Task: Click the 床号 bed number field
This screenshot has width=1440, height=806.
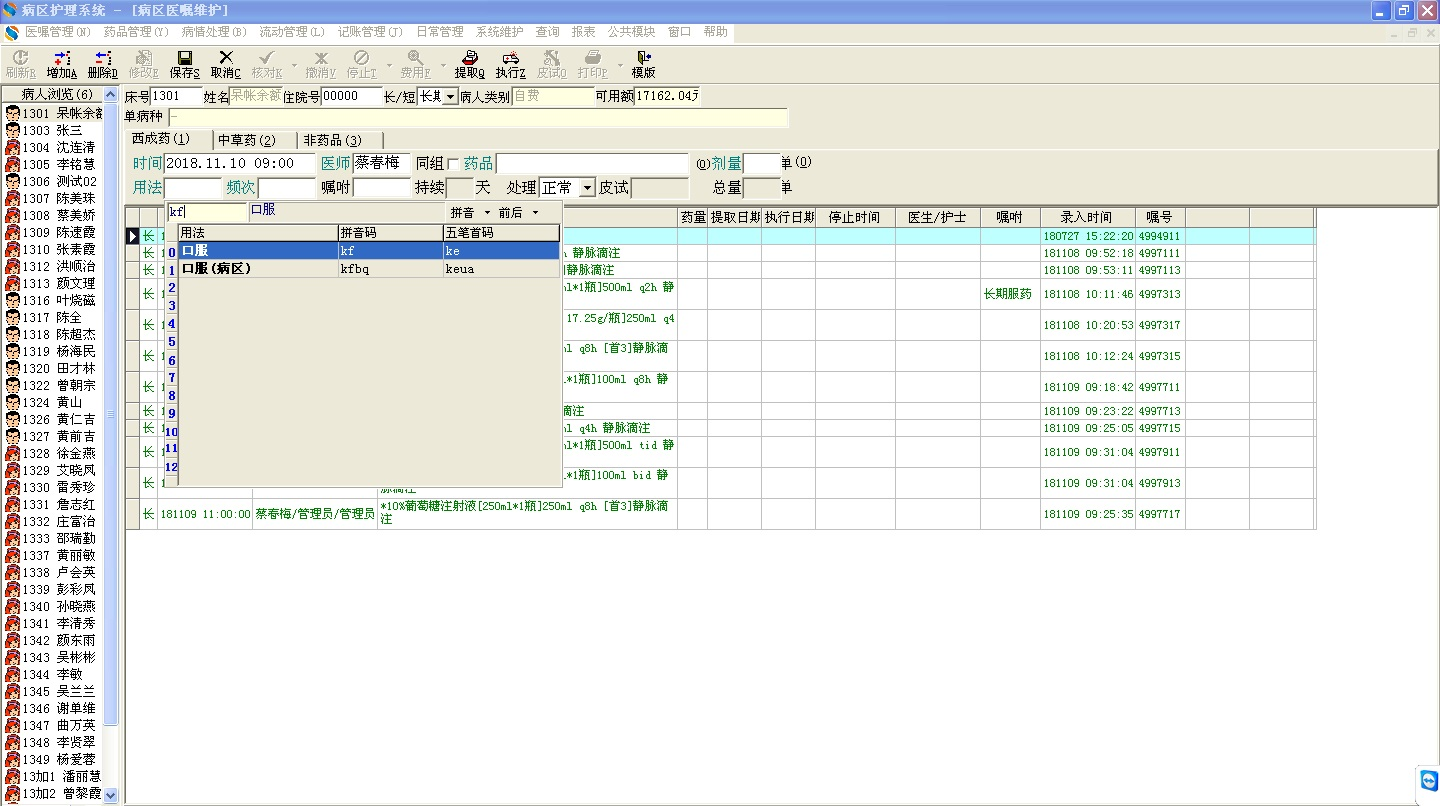Action: coord(176,97)
